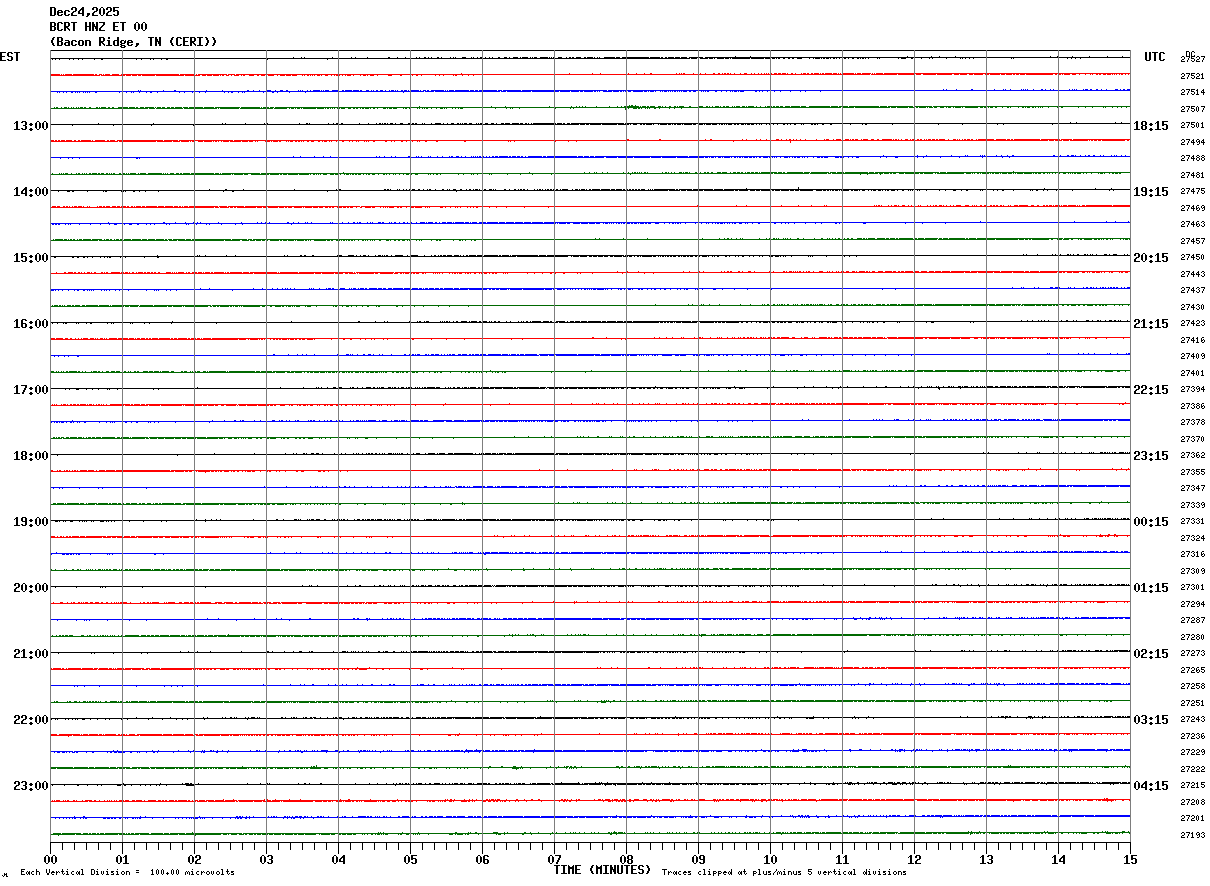Click the '19:15' UTC time label
The image size is (1210, 886).
click(1151, 192)
